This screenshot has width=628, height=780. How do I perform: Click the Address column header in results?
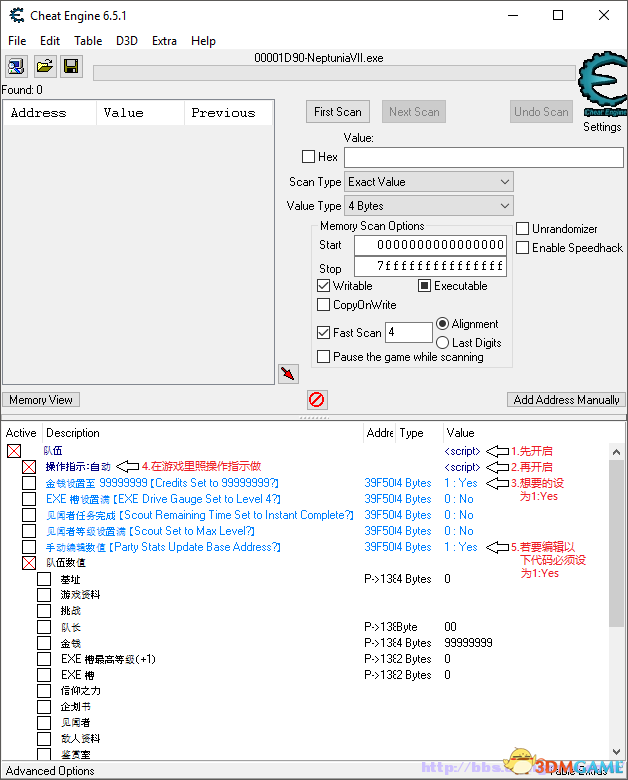[50, 113]
